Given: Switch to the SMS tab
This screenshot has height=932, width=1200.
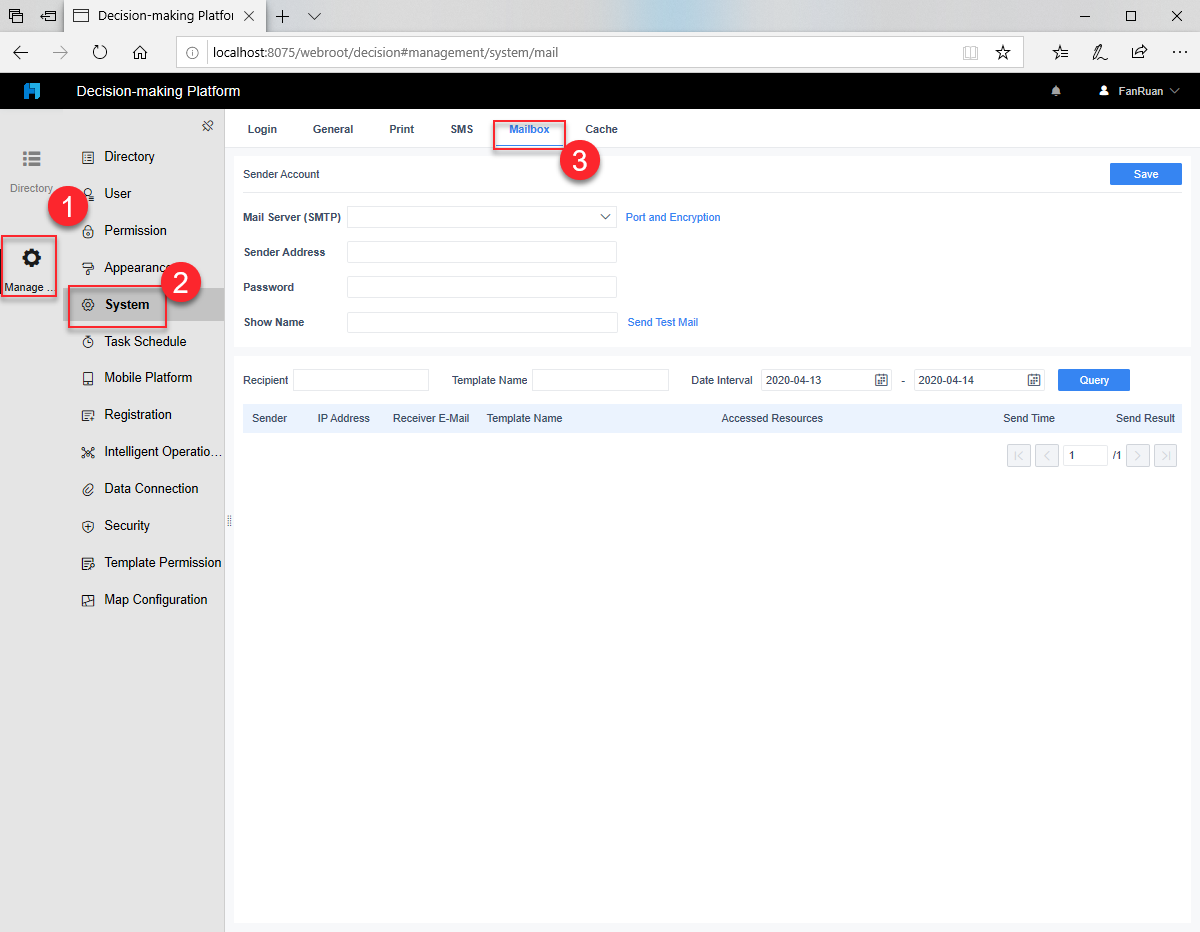Looking at the screenshot, I should [461, 128].
